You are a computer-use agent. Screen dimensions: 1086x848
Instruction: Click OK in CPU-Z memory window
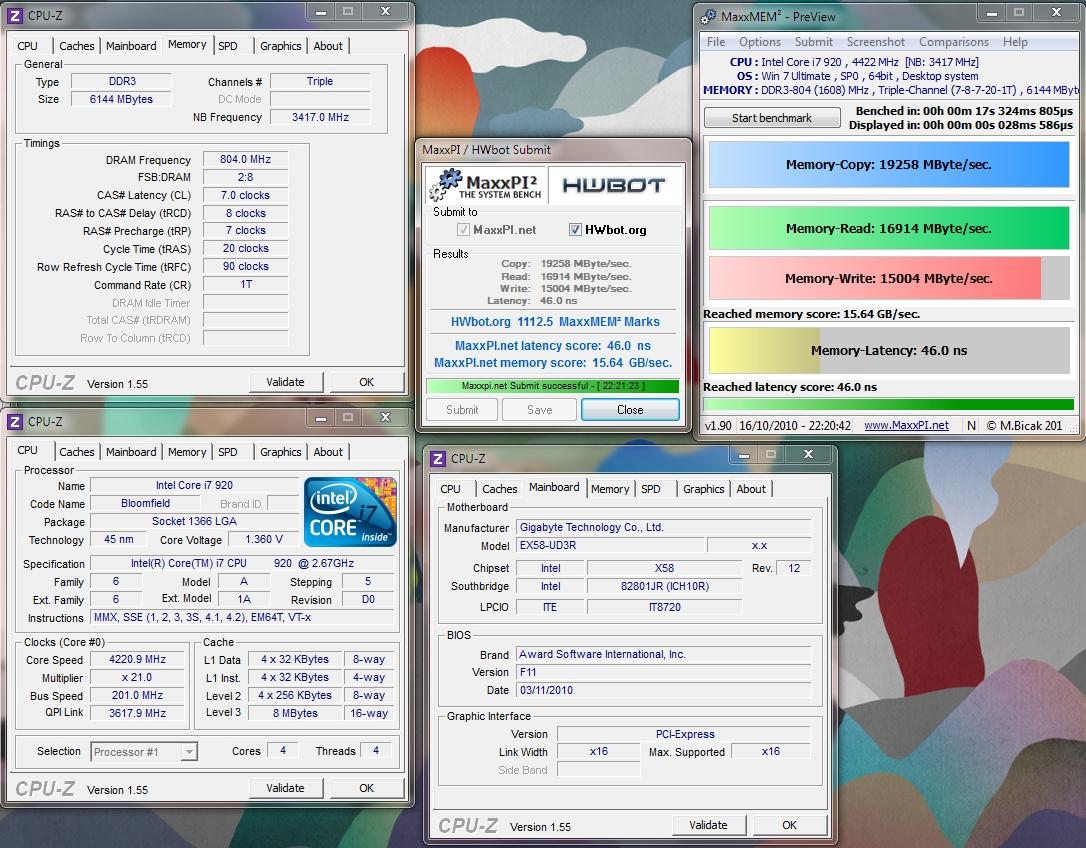pyautogui.click(x=366, y=382)
